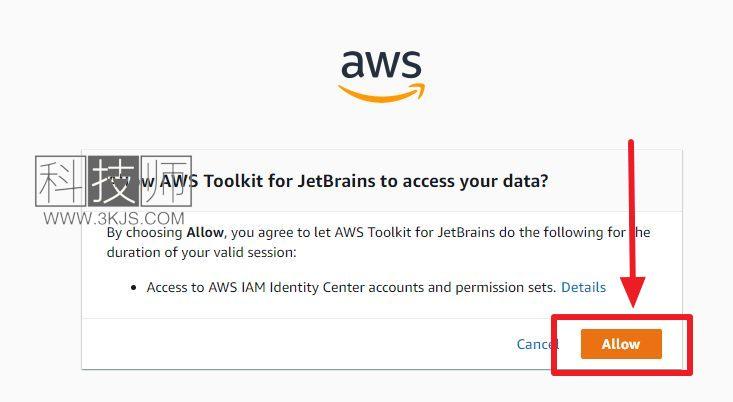Click the AWS logo lettering
733x402 pixels.
pos(381,64)
